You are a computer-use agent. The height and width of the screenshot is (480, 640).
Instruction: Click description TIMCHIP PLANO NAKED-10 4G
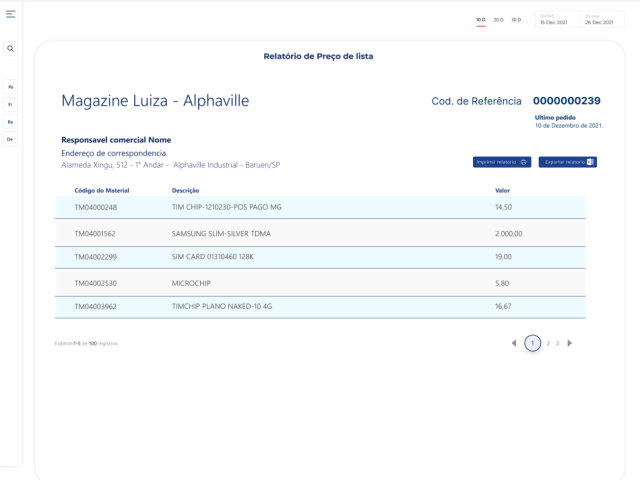(222, 307)
